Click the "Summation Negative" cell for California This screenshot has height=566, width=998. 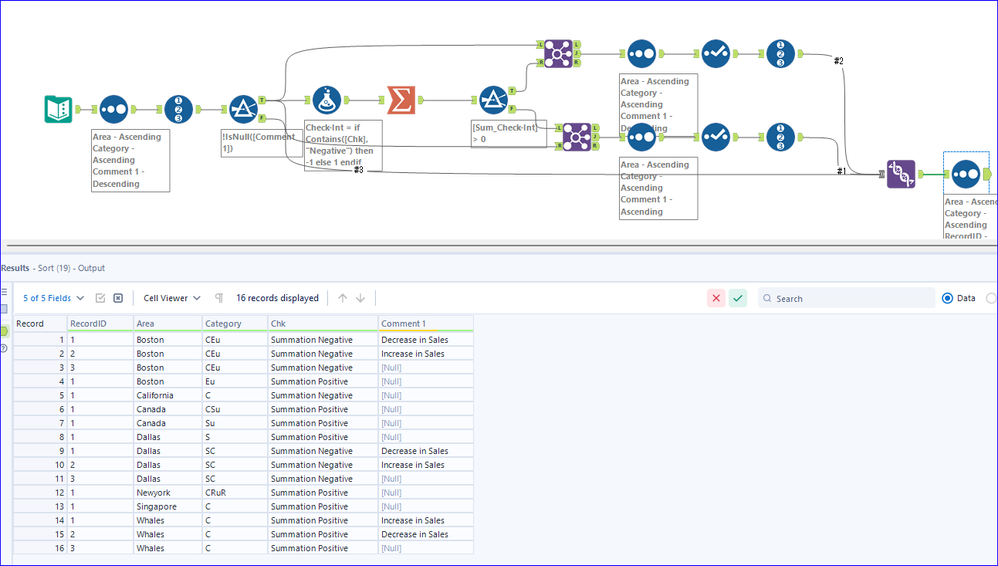click(x=323, y=395)
